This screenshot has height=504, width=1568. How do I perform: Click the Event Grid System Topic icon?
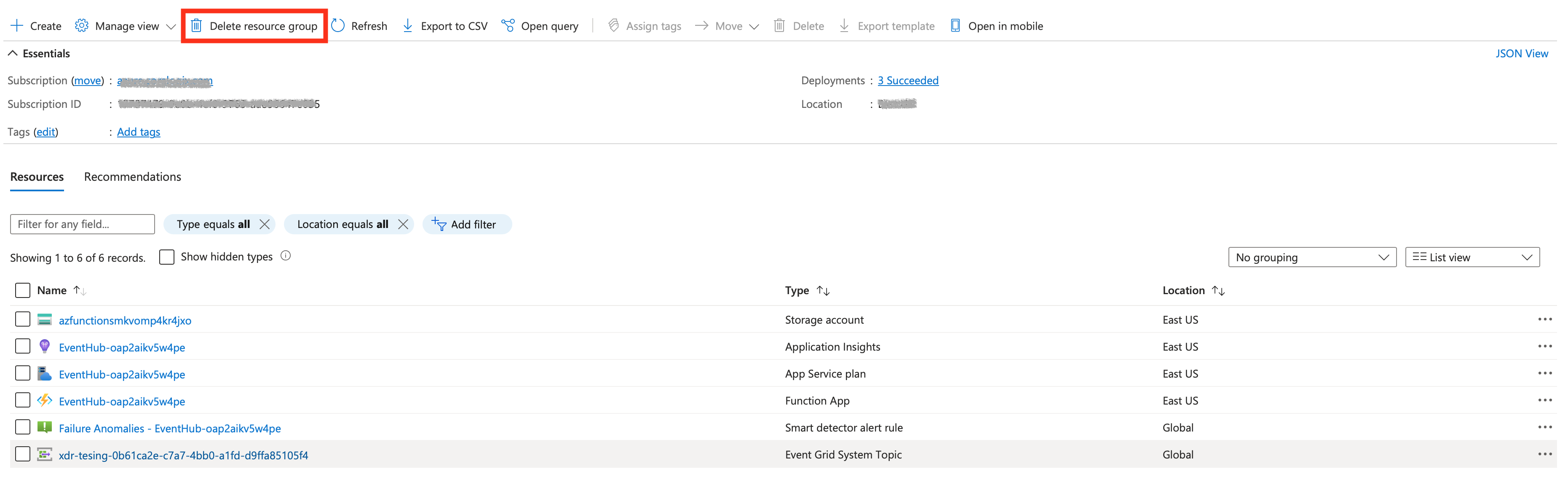tap(44, 454)
